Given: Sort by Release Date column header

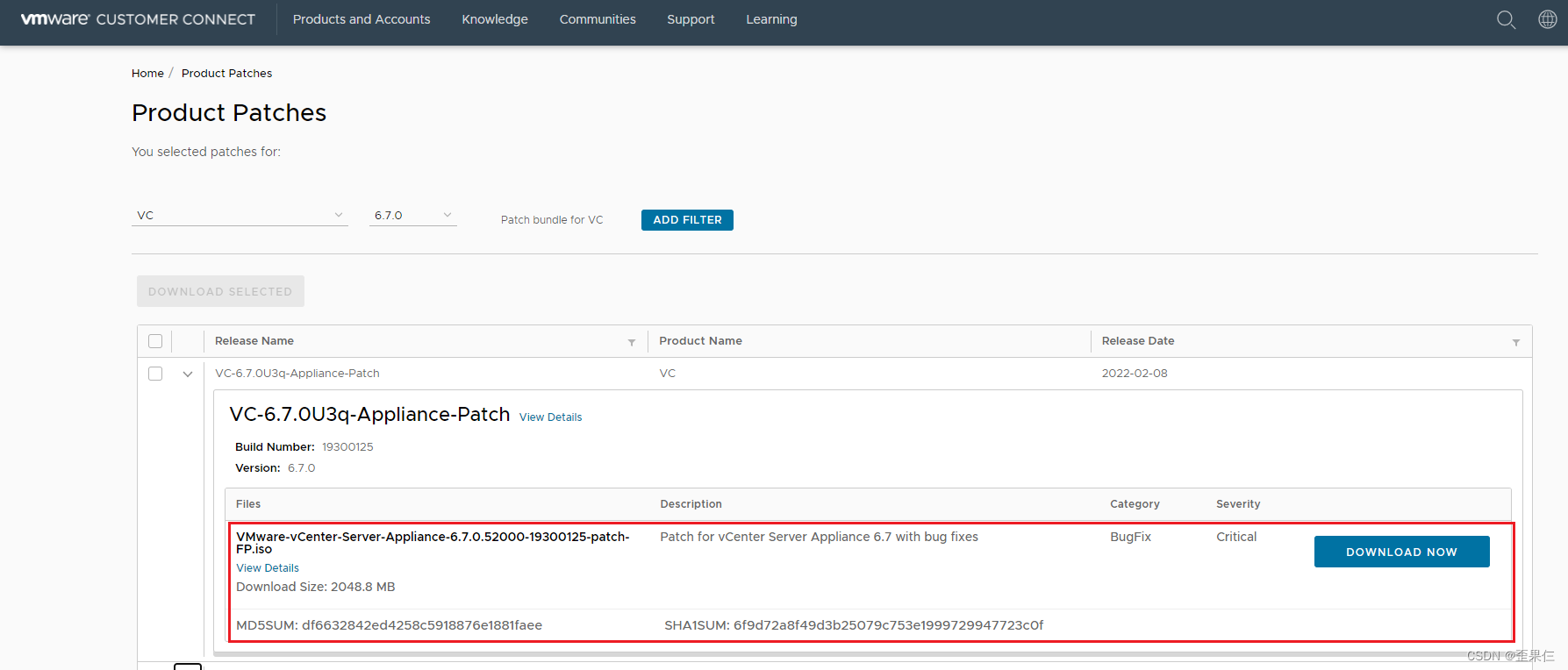Looking at the screenshot, I should (x=1138, y=341).
